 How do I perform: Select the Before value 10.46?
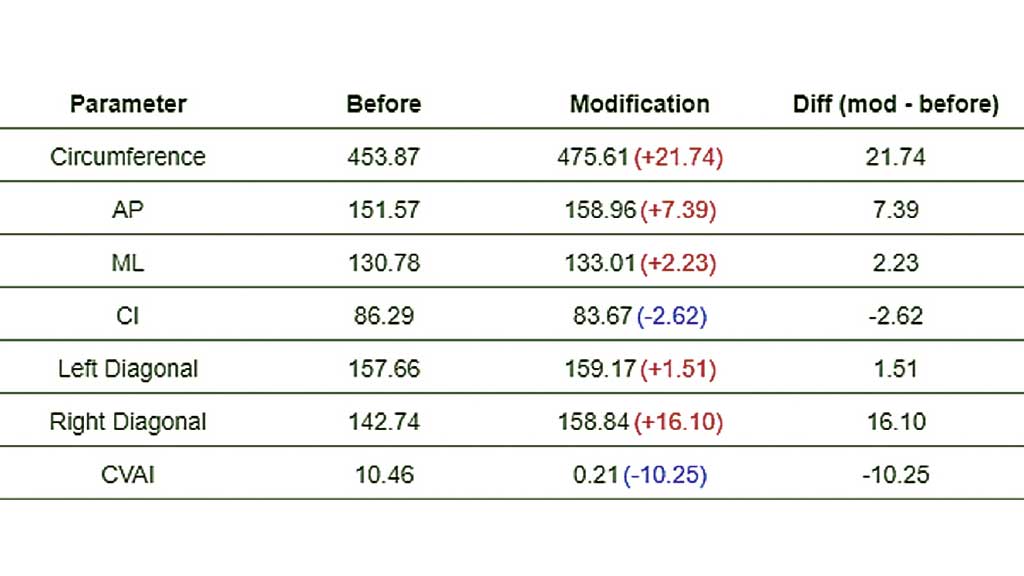tap(384, 474)
